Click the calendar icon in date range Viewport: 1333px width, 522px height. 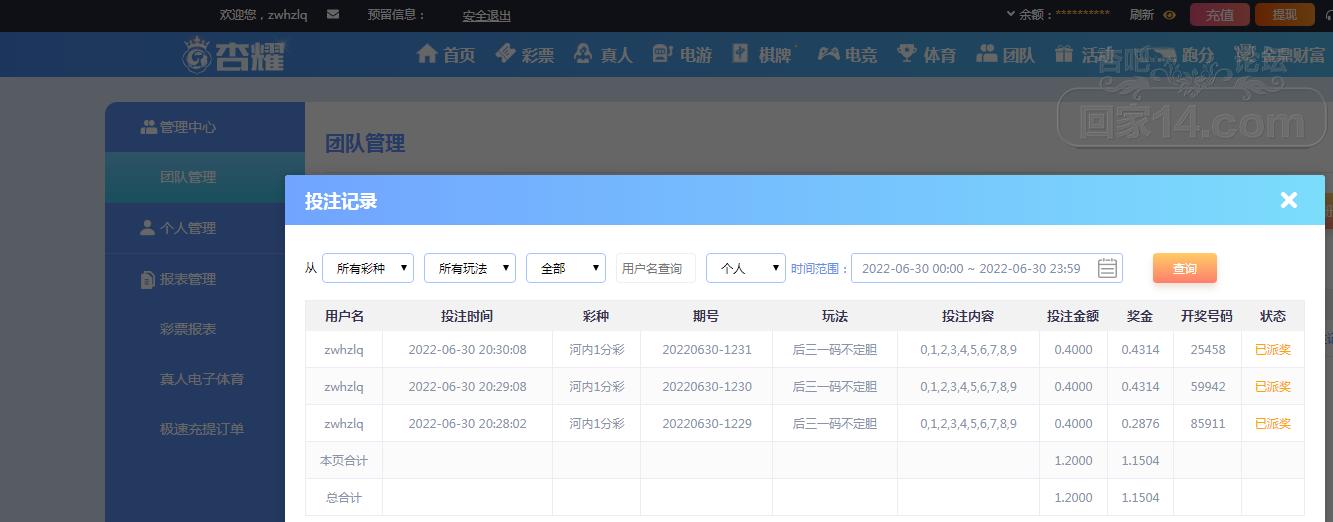pos(1107,268)
